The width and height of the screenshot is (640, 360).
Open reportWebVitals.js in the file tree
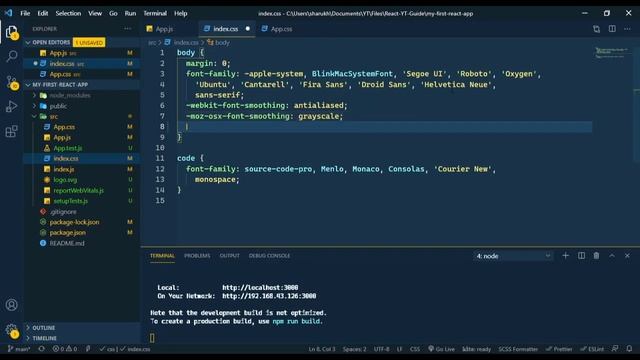click(78, 190)
